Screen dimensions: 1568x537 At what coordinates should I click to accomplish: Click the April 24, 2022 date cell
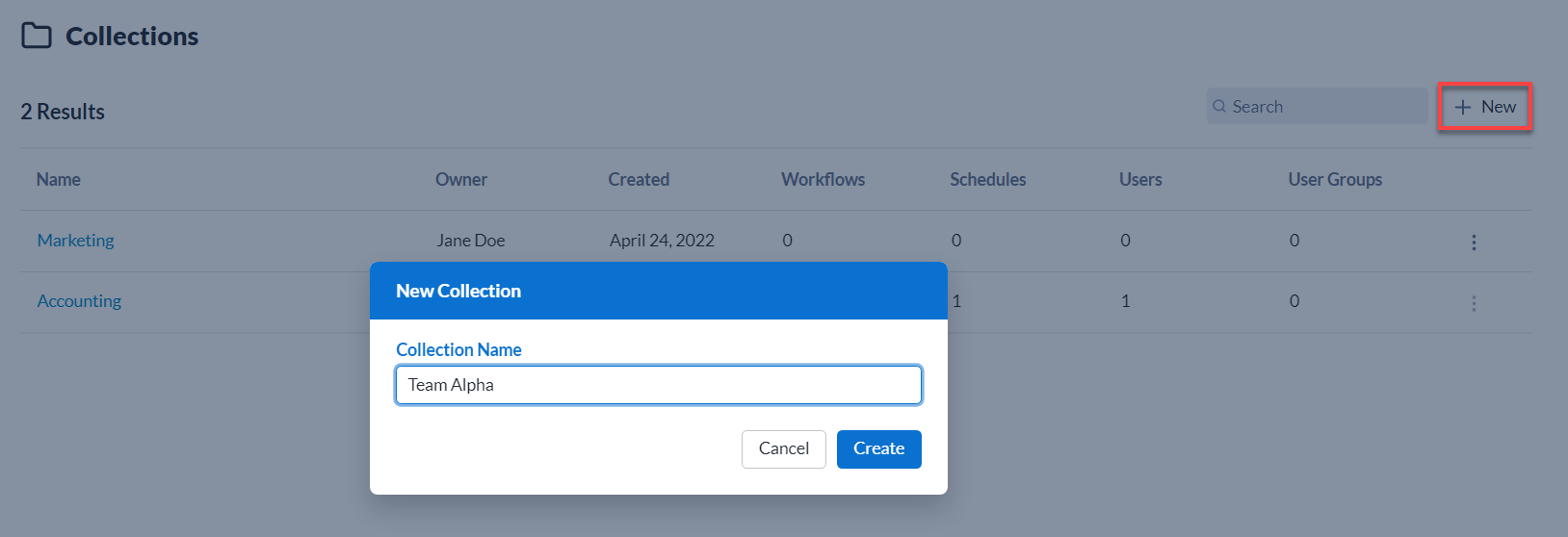point(662,241)
